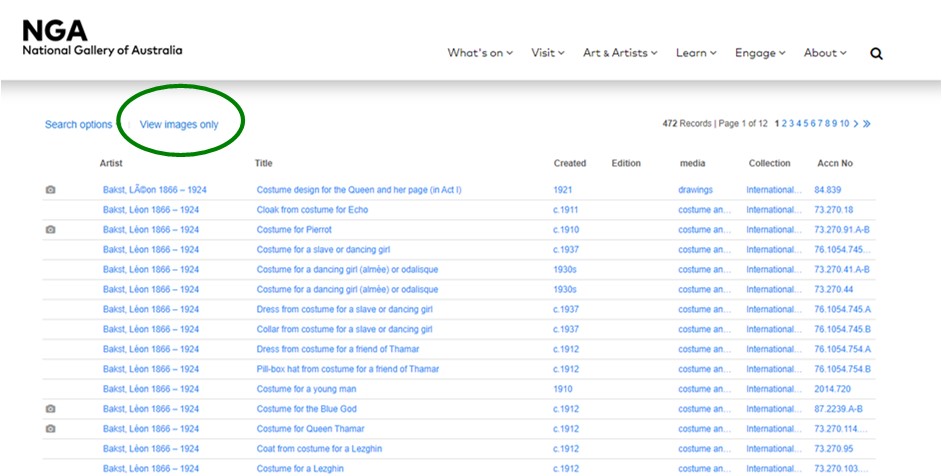Sort by the Created column header

point(570,163)
